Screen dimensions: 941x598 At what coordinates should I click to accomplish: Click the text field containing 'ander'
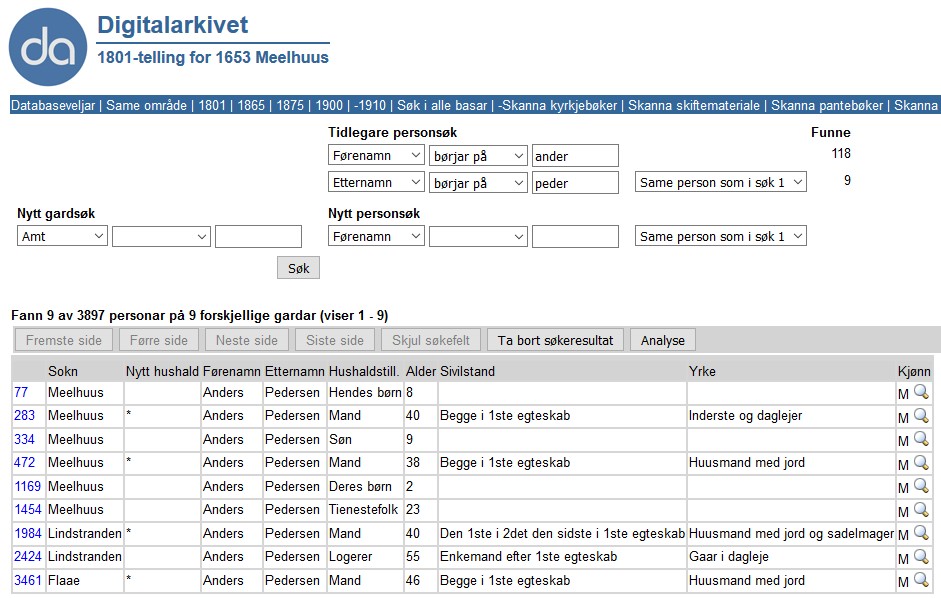pos(575,156)
